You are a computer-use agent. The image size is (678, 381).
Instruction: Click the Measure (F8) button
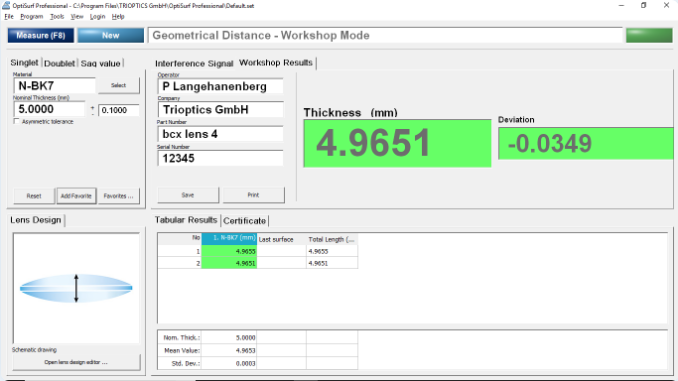(41, 35)
